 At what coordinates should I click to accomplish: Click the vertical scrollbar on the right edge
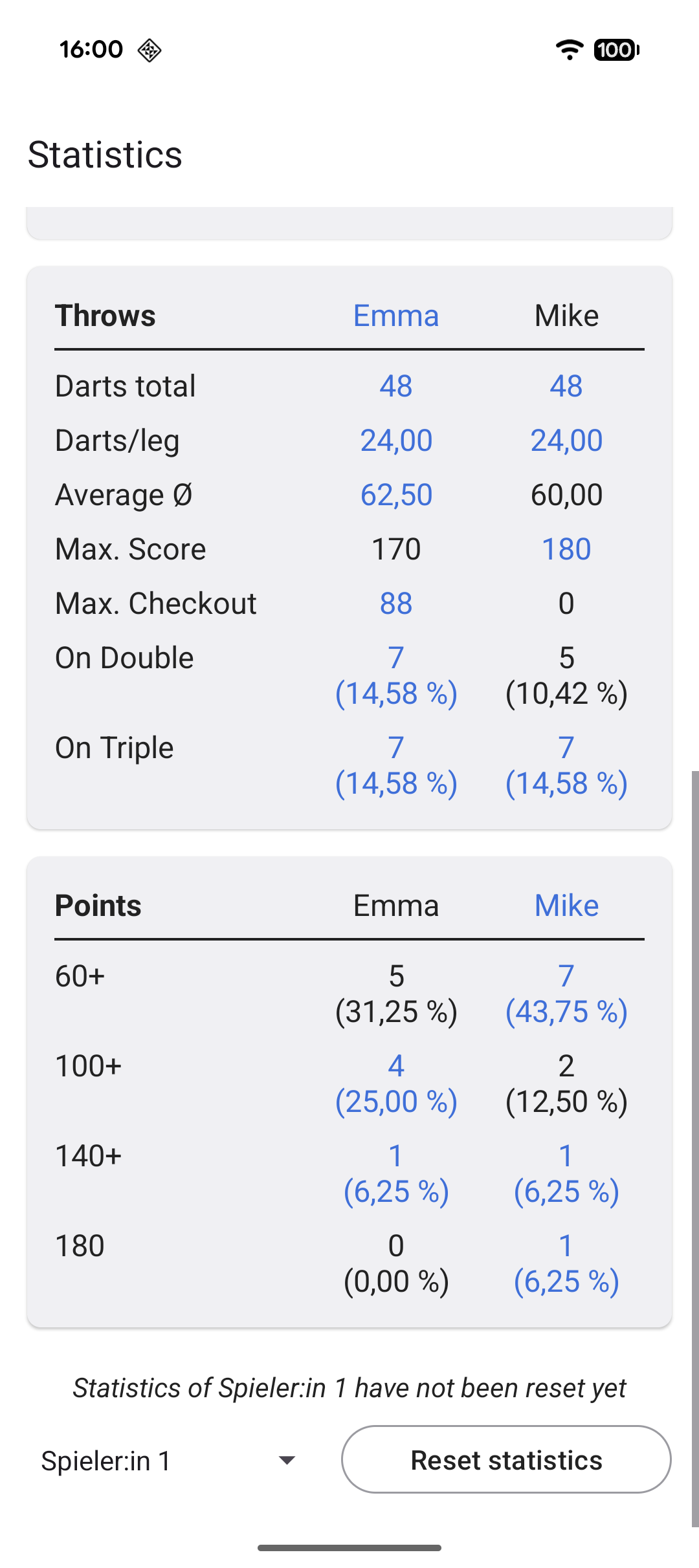pyautogui.click(x=694, y=1145)
